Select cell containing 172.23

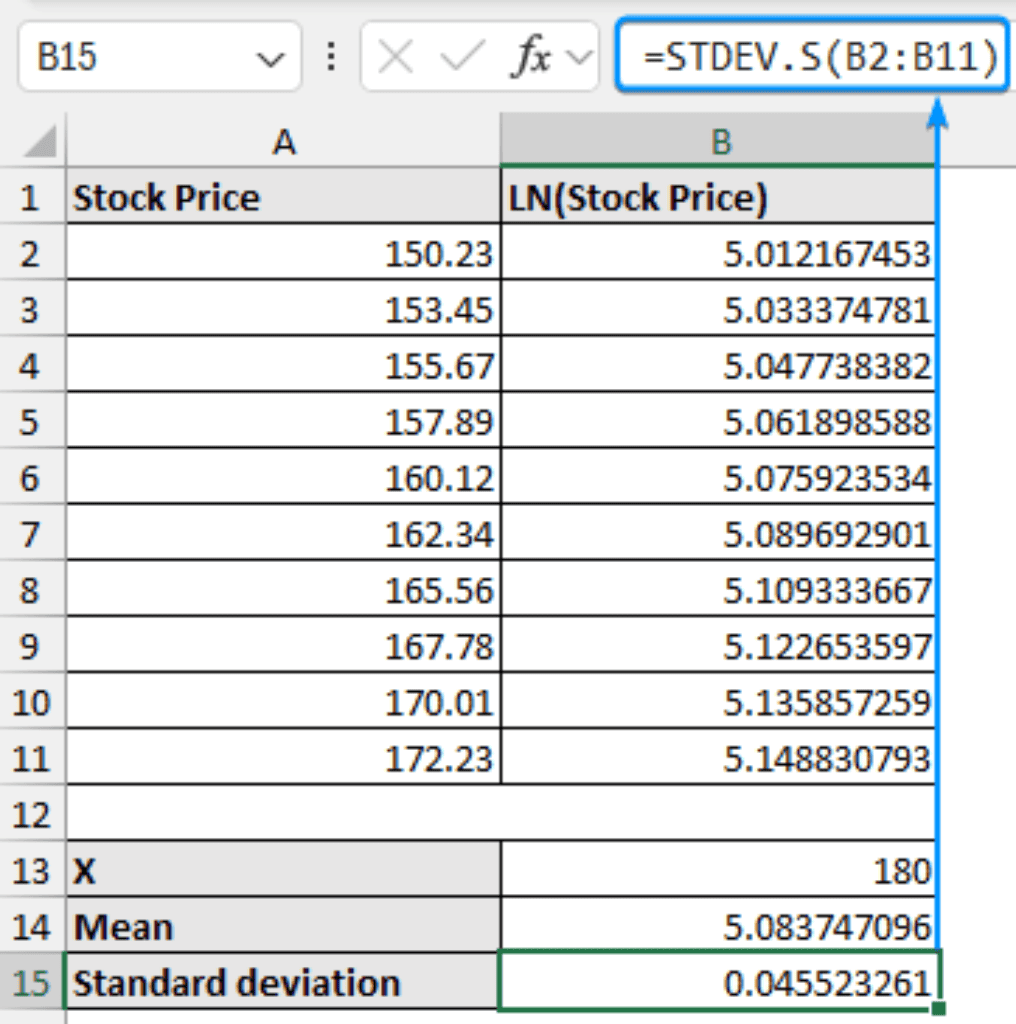click(284, 759)
